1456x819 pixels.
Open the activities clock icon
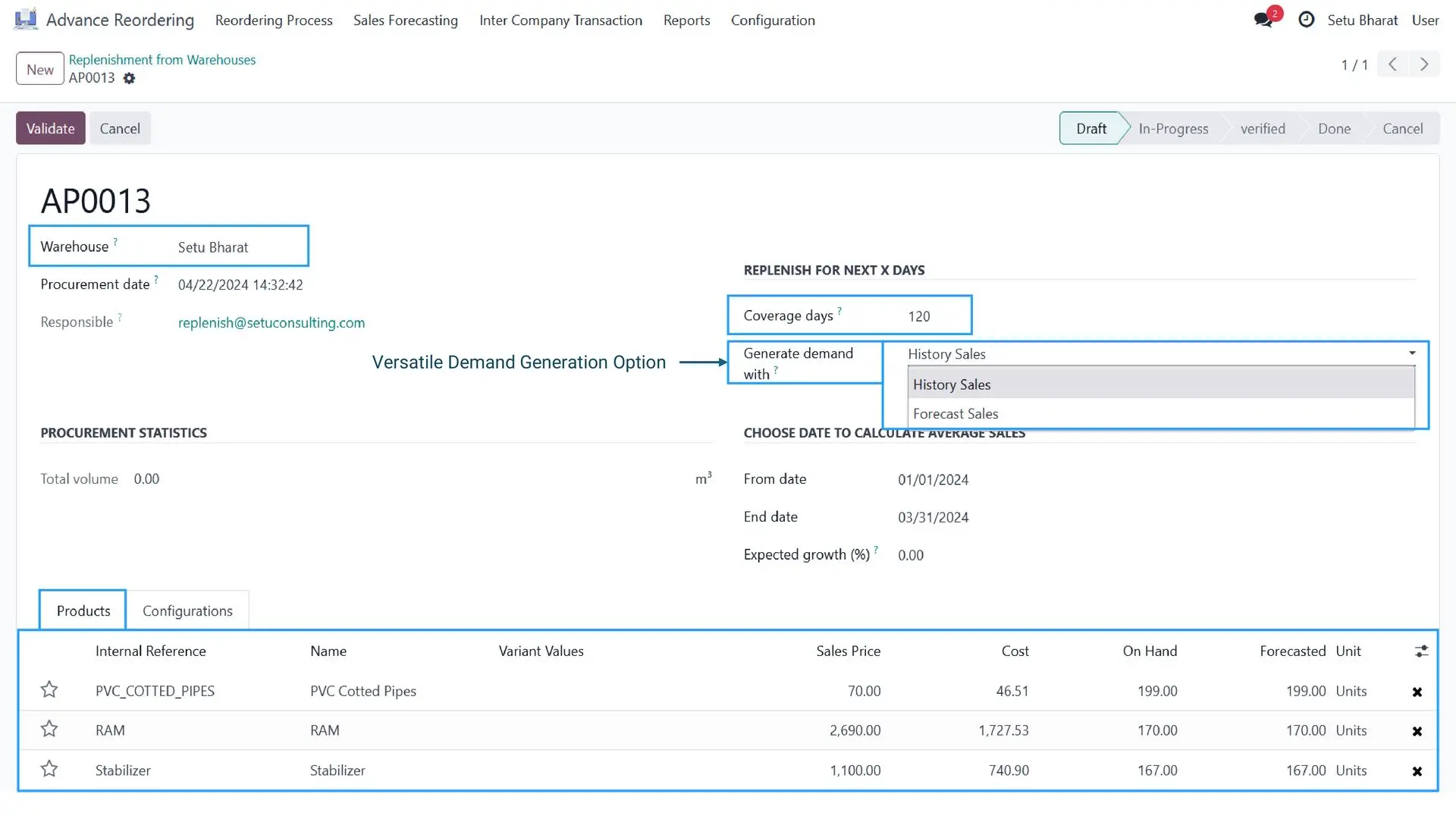(x=1306, y=20)
